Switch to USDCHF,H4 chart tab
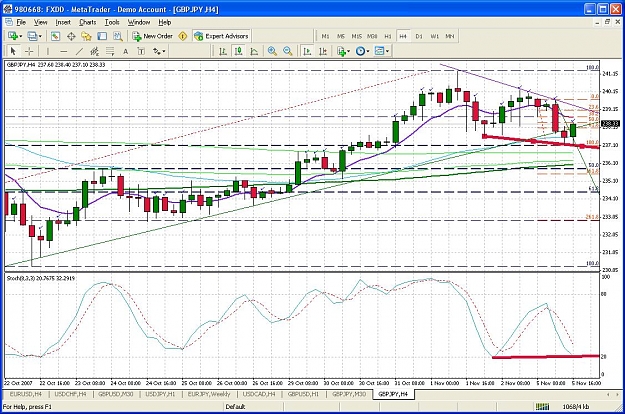 coord(70,394)
